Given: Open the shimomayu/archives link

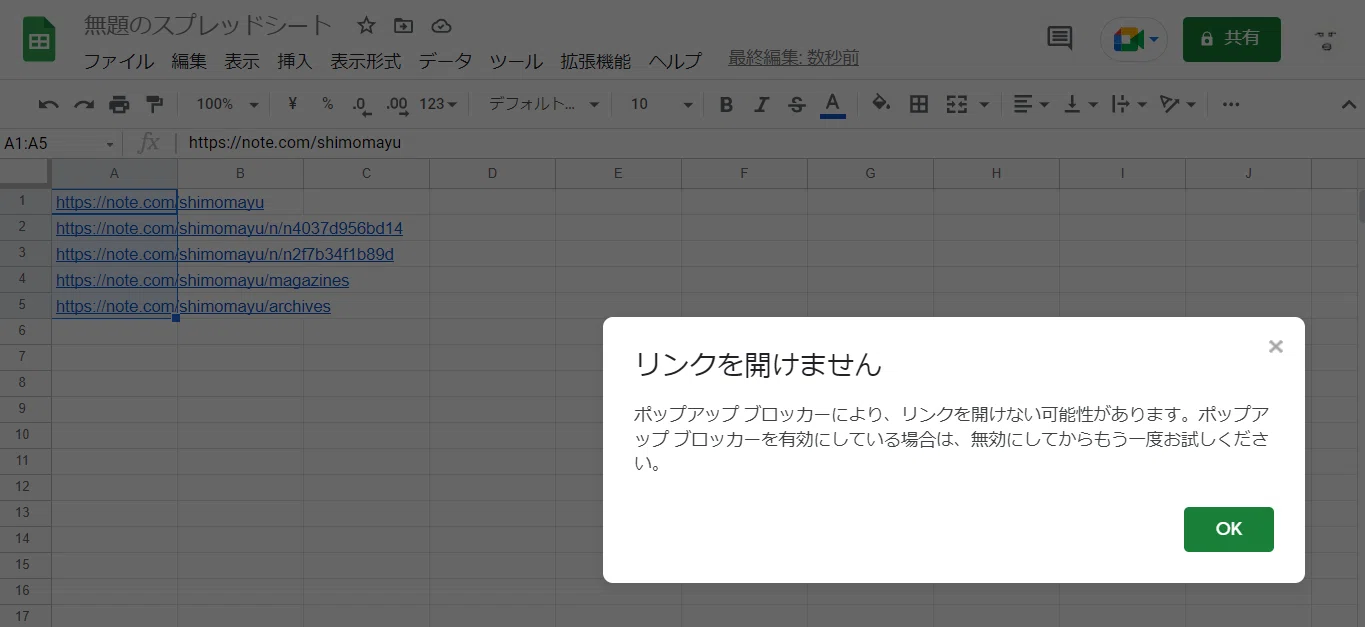Looking at the screenshot, I should (193, 306).
